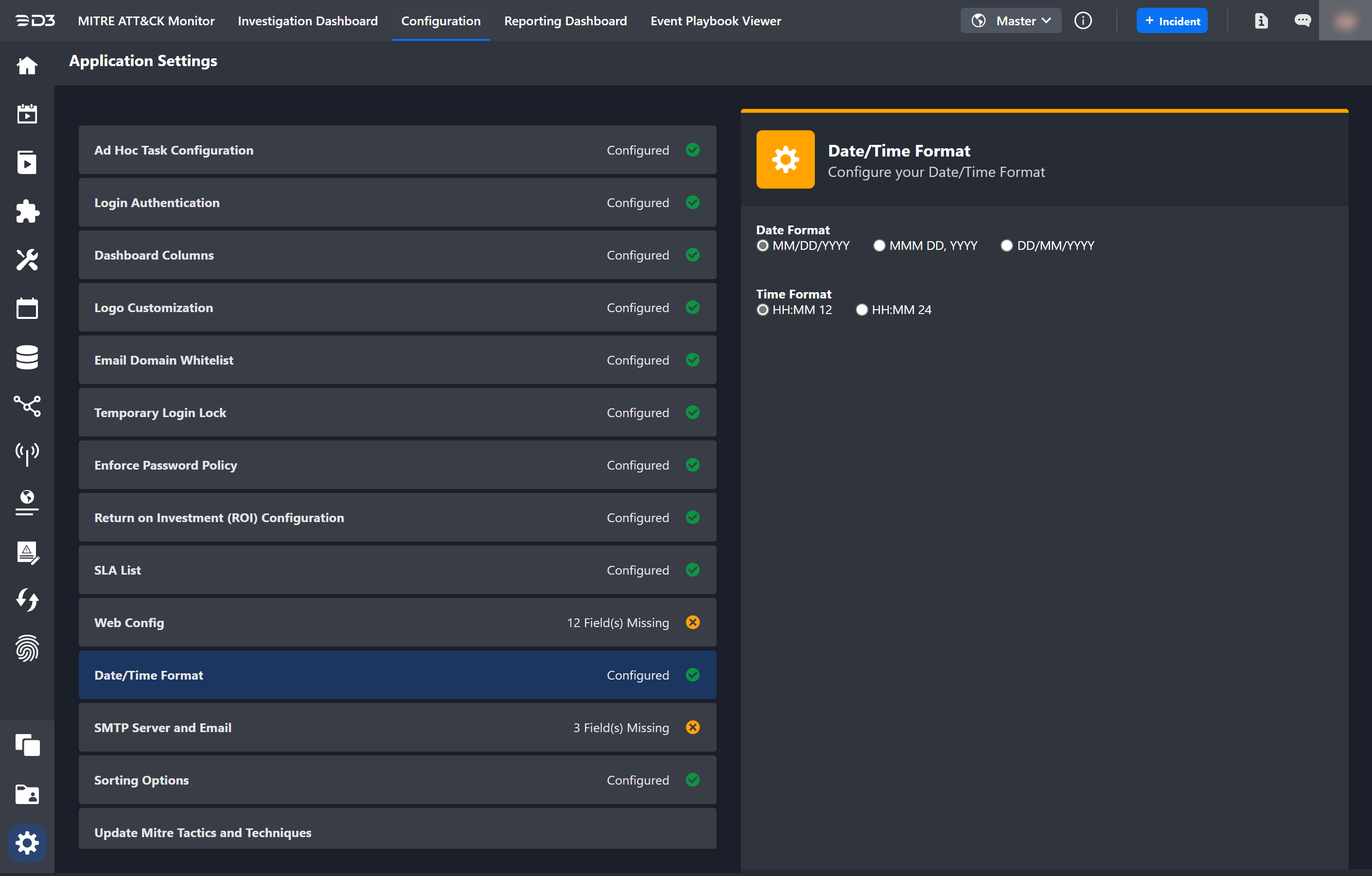
Task: Open Login Authentication settings row
Action: [x=397, y=203]
